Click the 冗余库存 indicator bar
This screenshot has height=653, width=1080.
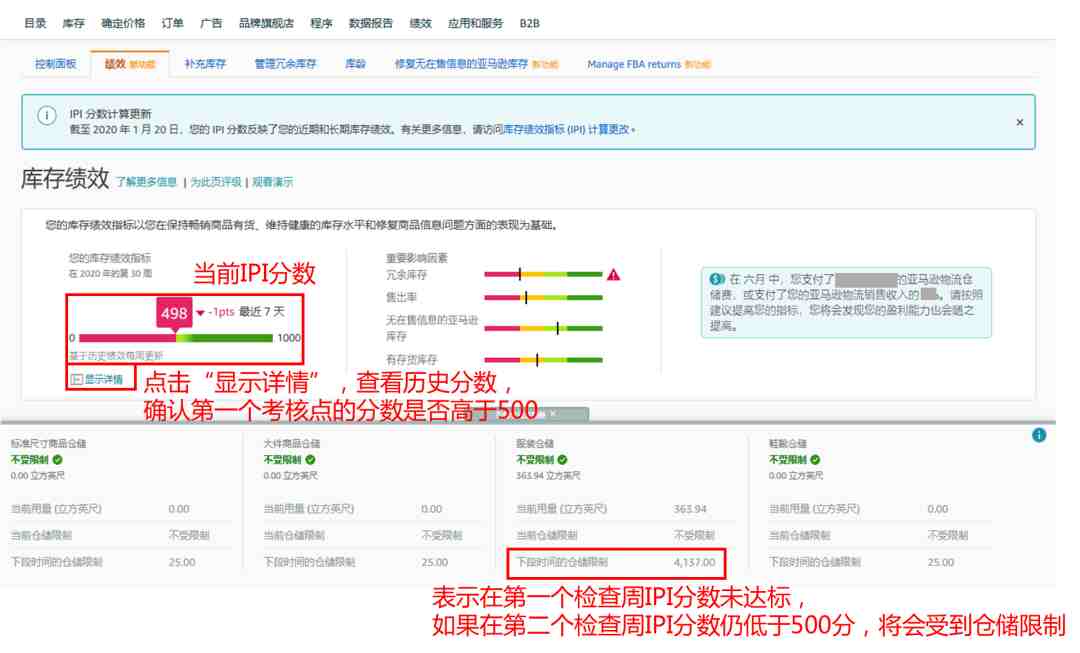tap(543, 274)
